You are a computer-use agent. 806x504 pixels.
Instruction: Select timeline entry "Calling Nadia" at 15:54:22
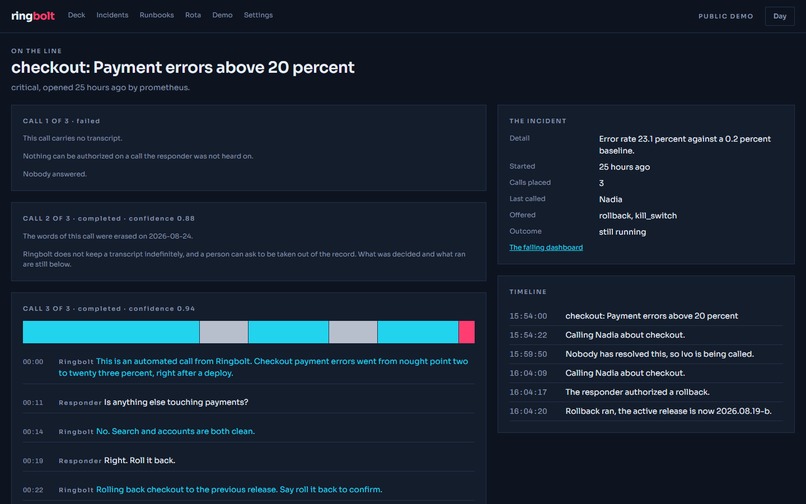click(x=646, y=335)
